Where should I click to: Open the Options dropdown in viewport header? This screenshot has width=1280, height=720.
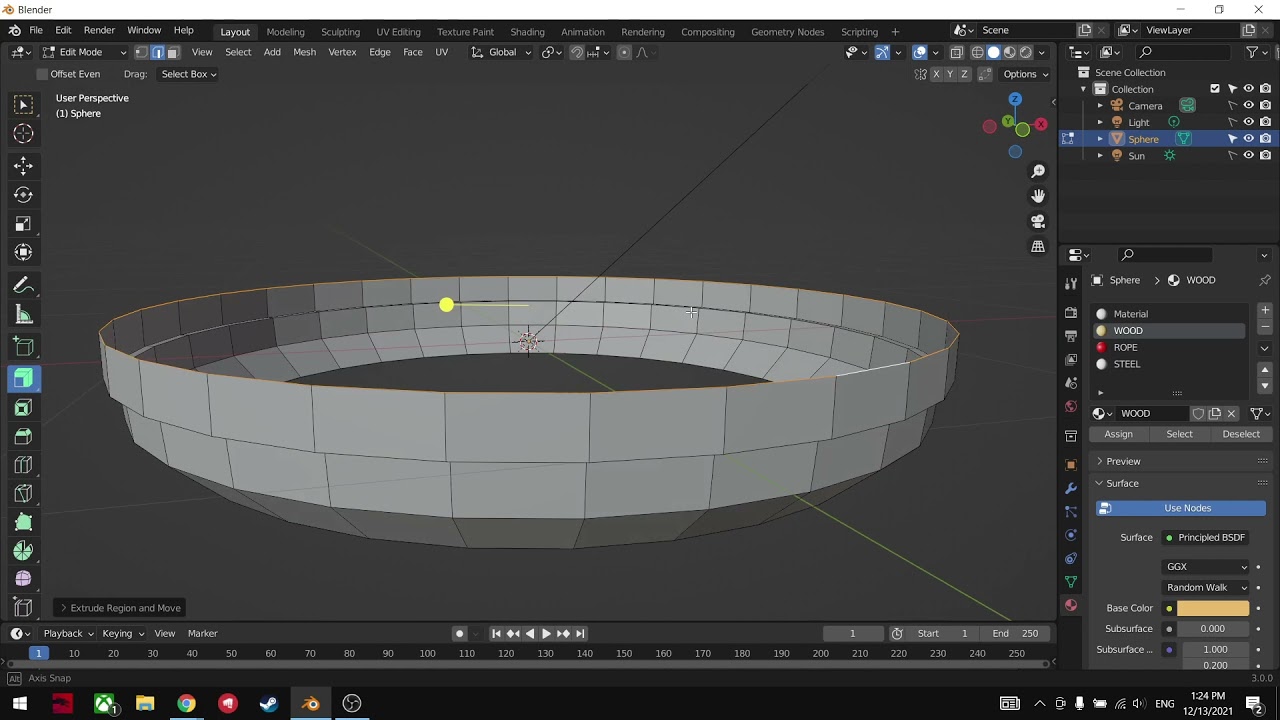1025,74
